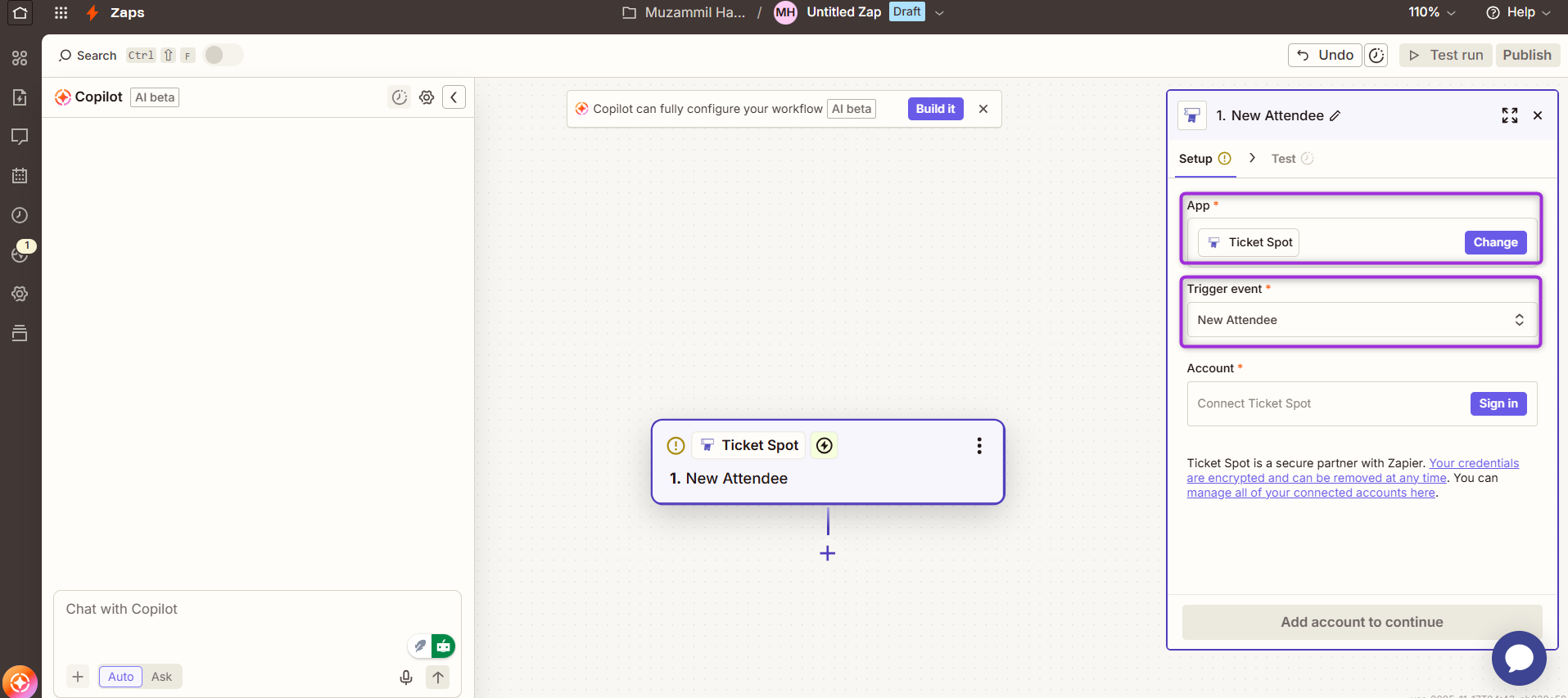The height and width of the screenshot is (698, 1568).
Task: Open the three-dot menu on step card
Action: pyautogui.click(x=979, y=445)
